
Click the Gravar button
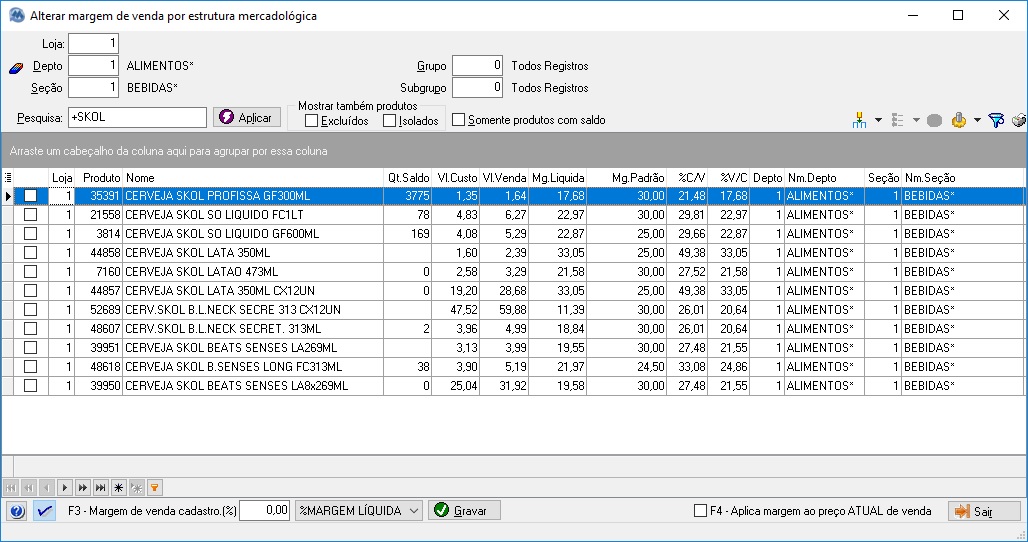(464, 511)
